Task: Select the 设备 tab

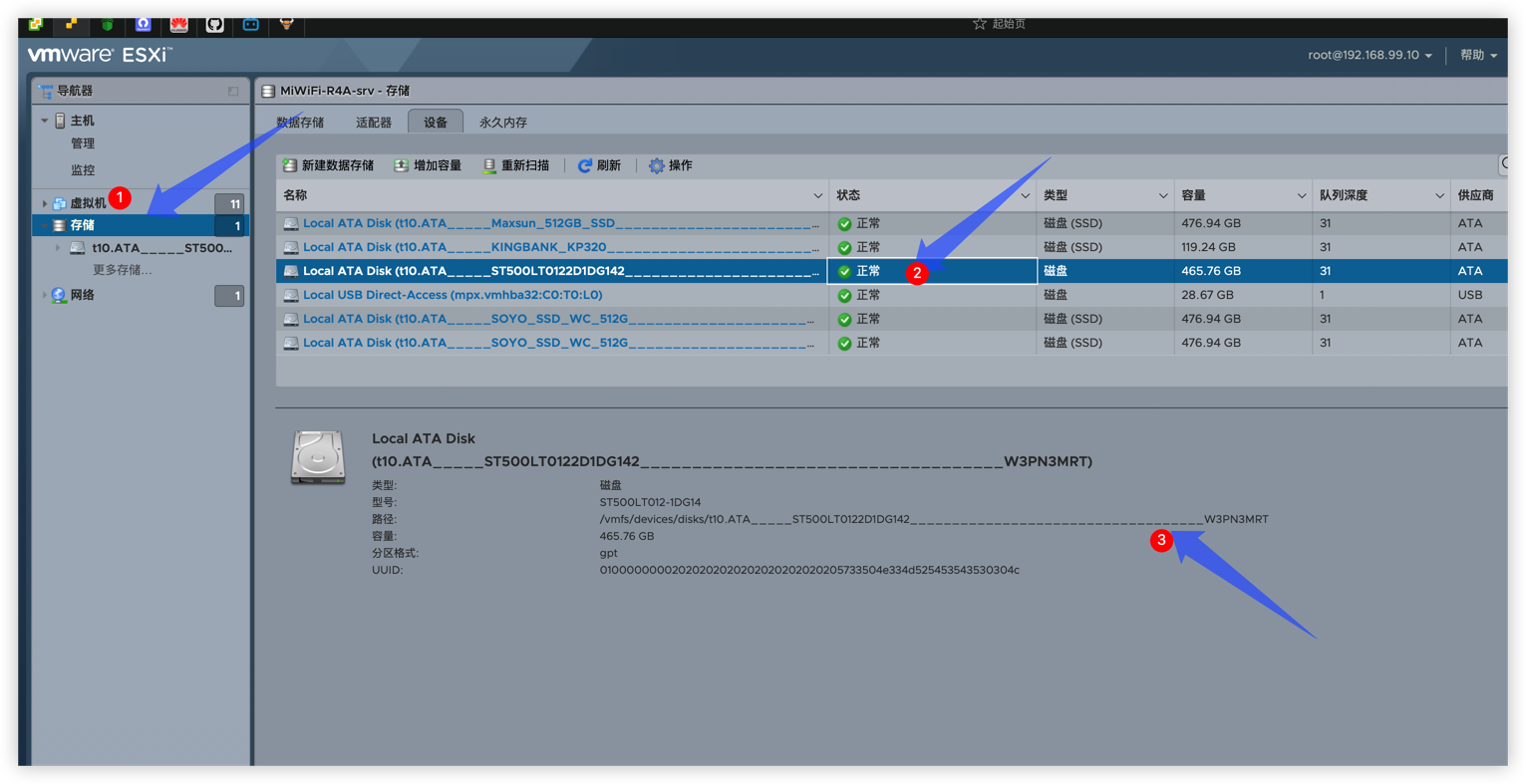Action: (x=436, y=122)
